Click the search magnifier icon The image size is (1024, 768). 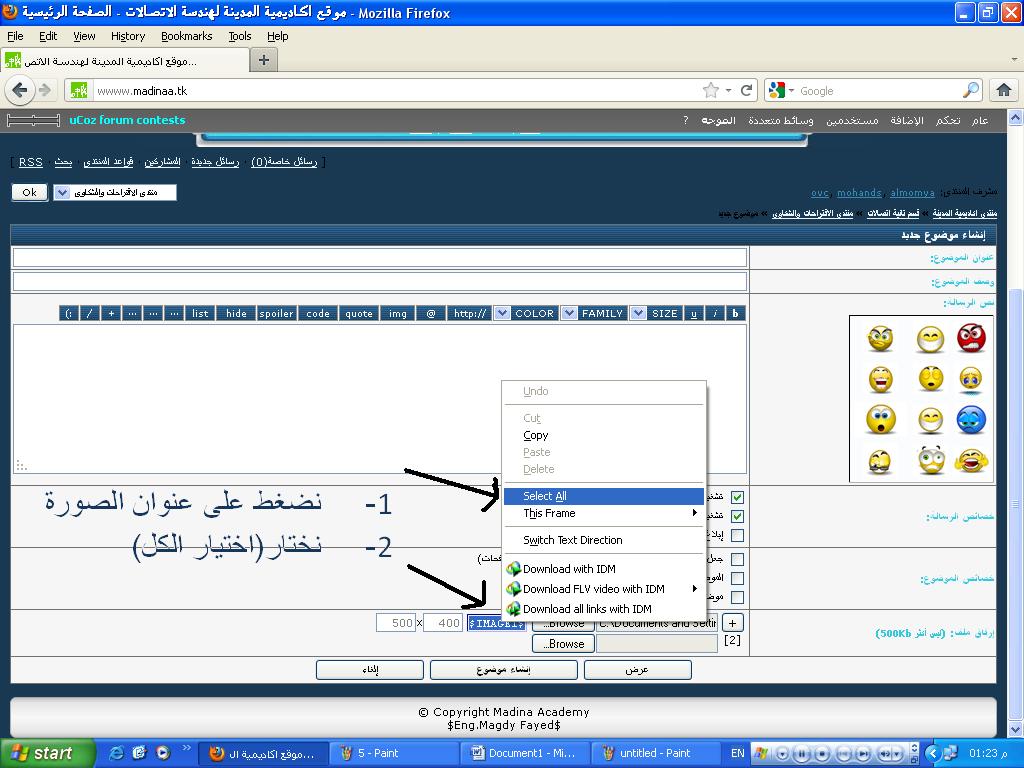coord(971,90)
